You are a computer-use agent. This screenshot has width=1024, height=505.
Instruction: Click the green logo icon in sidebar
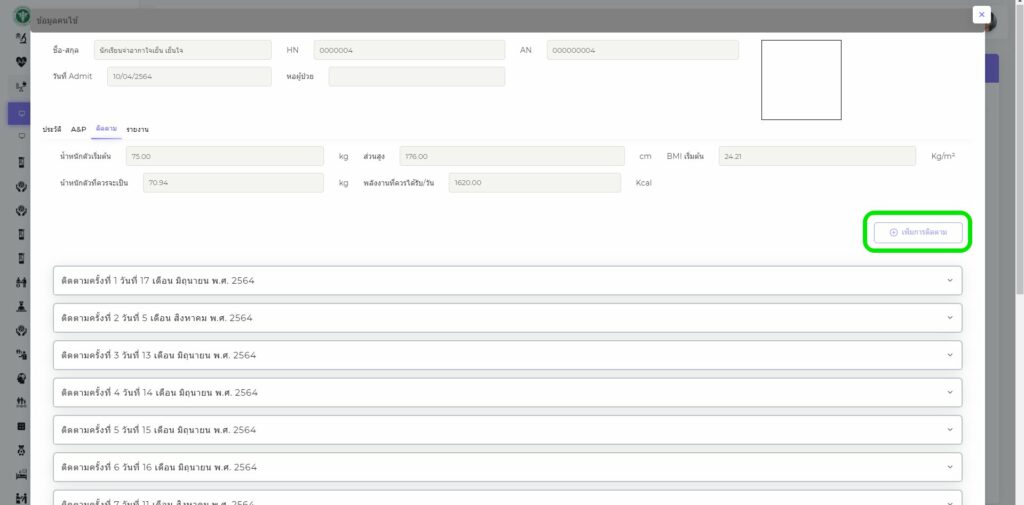pyautogui.click(x=21, y=17)
